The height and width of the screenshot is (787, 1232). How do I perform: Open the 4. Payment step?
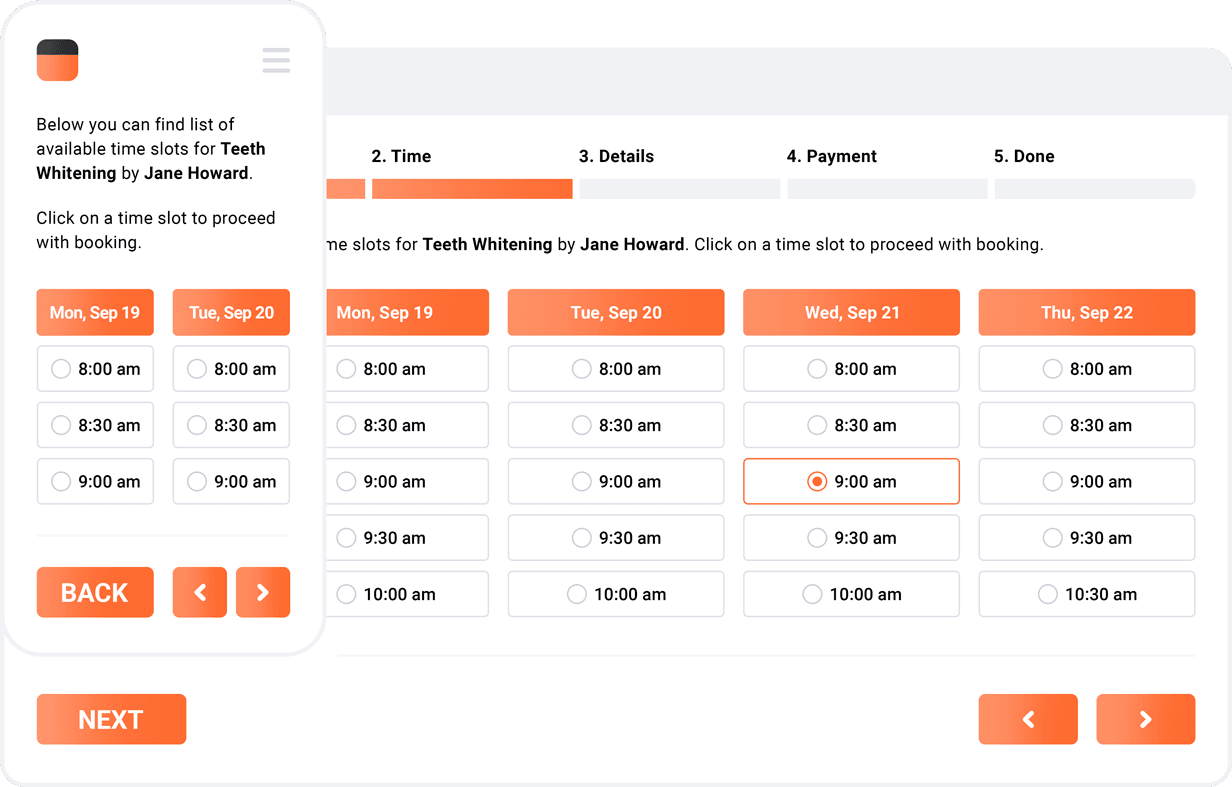coord(831,156)
